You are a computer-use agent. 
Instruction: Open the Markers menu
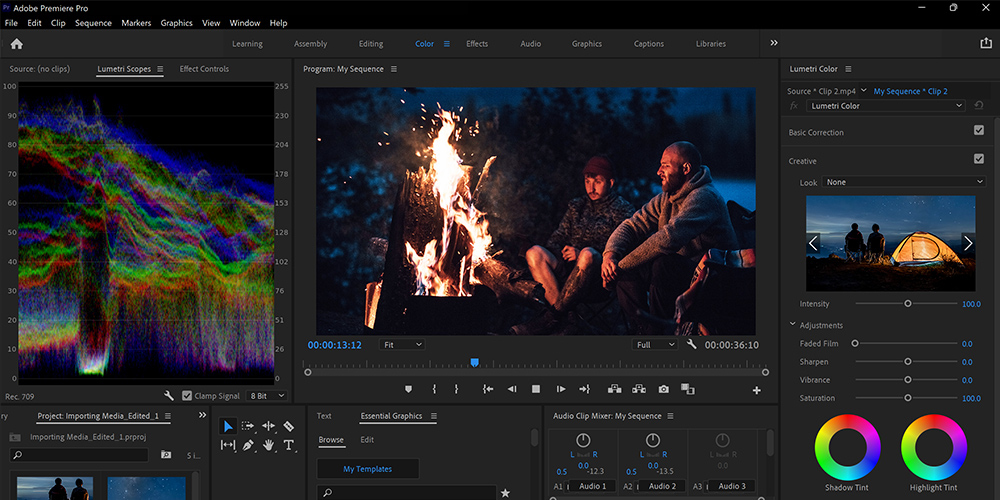click(136, 23)
